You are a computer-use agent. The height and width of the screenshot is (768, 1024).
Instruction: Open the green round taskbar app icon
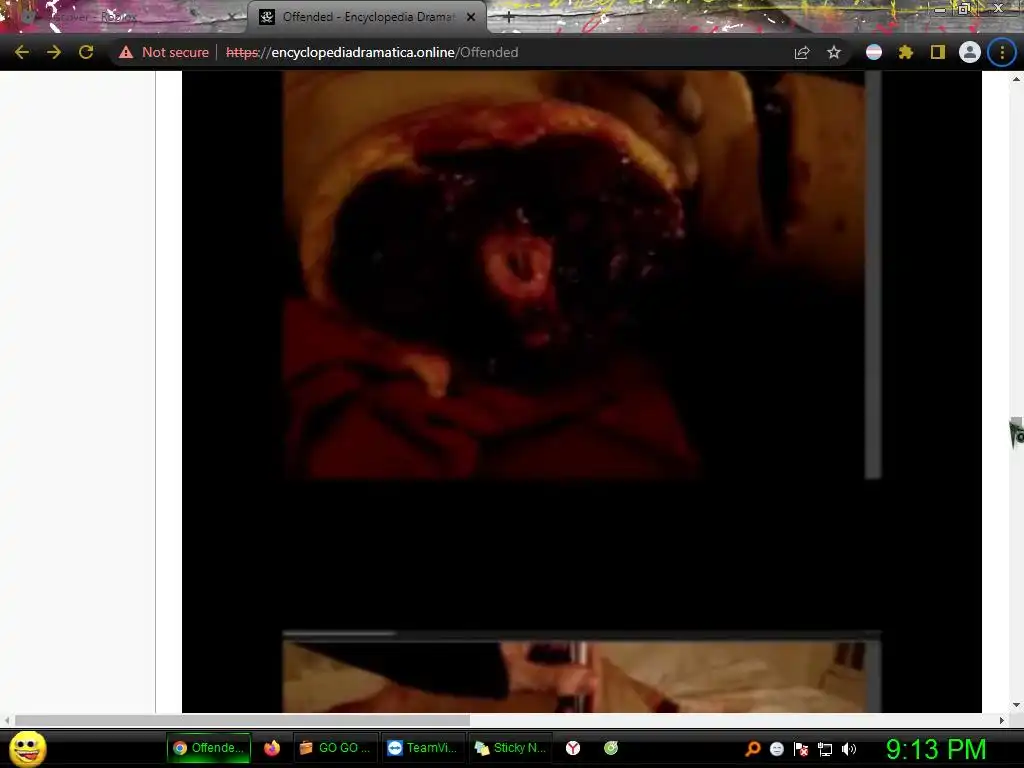611,748
